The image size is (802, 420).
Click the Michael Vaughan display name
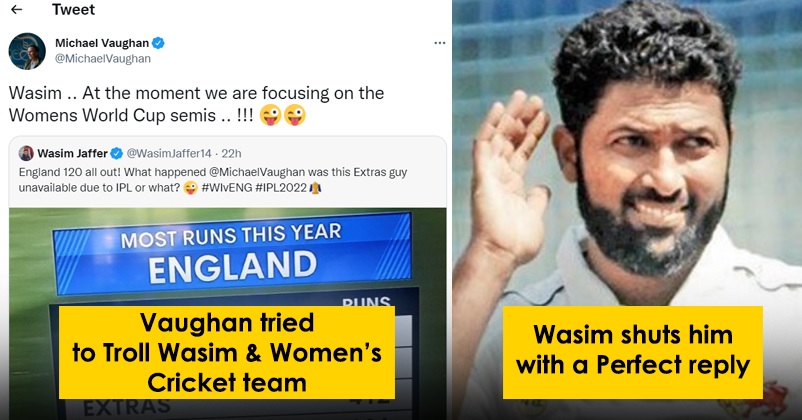tap(102, 43)
